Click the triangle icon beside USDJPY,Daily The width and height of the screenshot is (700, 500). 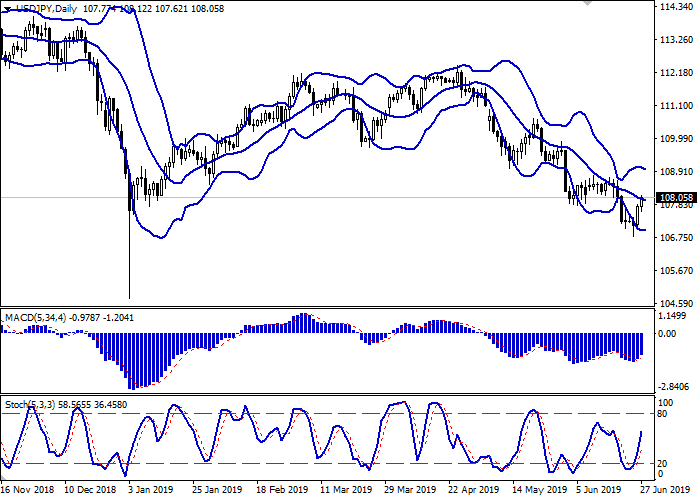tap(6, 7)
